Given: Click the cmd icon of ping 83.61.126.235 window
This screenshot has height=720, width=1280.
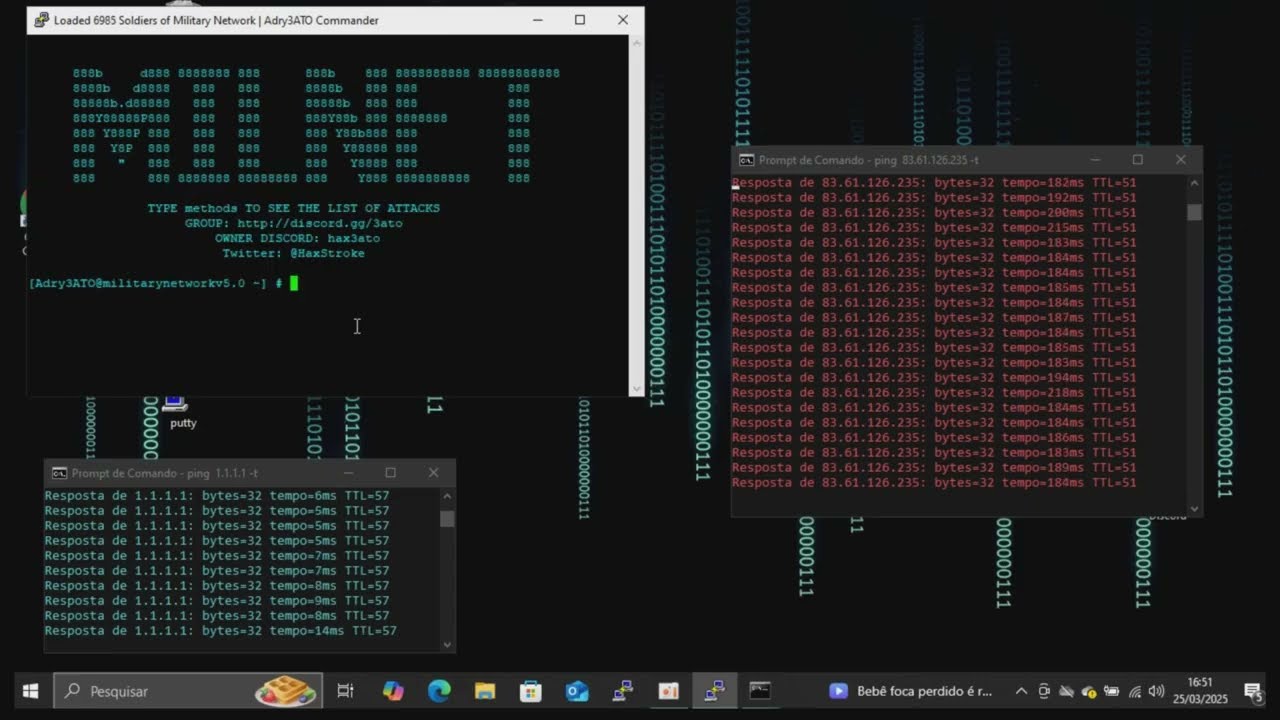Looking at the screenshot, I should (x=746, y=160).
